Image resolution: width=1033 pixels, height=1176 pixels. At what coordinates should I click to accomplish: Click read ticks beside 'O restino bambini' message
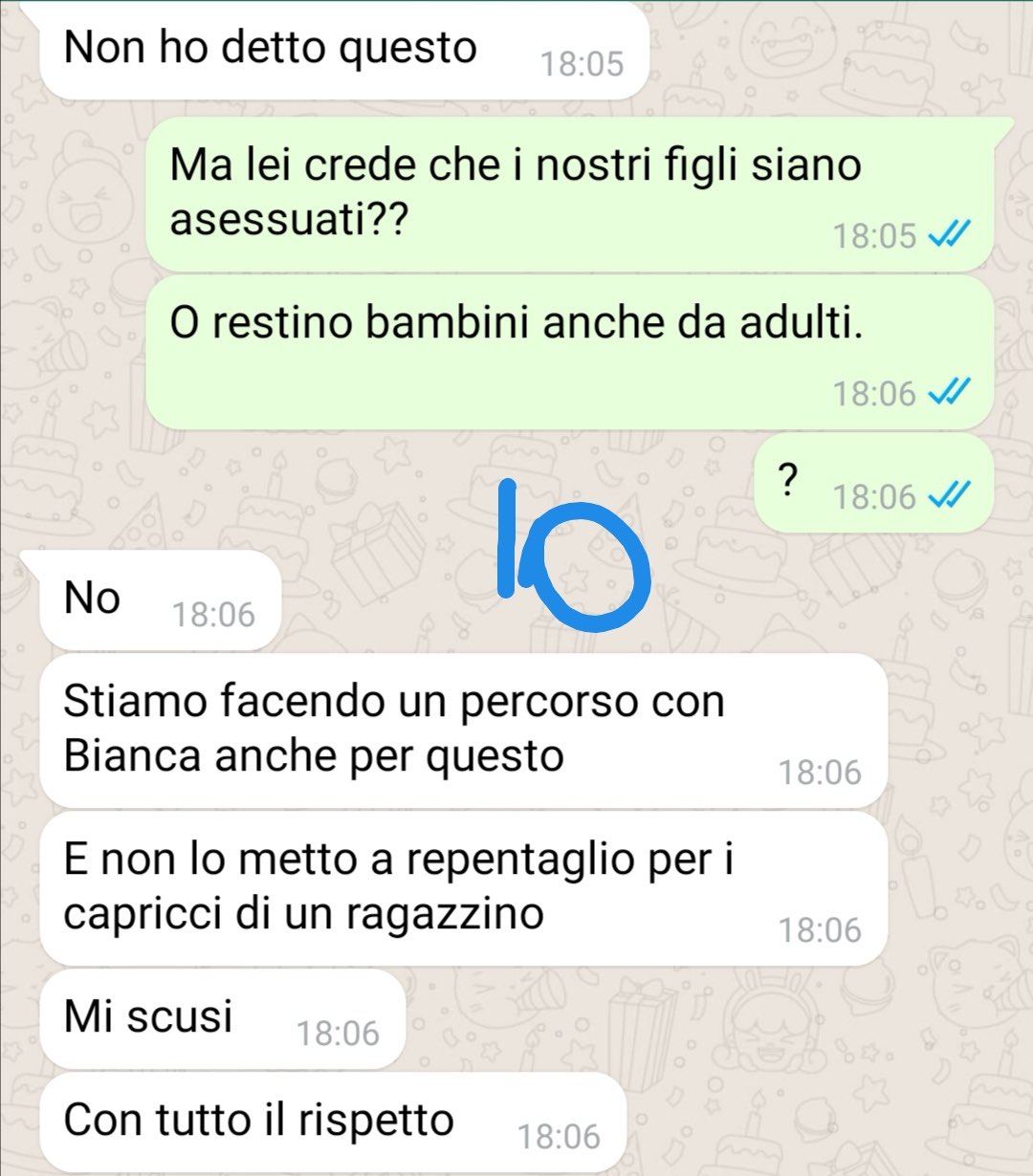pos(950,392)
